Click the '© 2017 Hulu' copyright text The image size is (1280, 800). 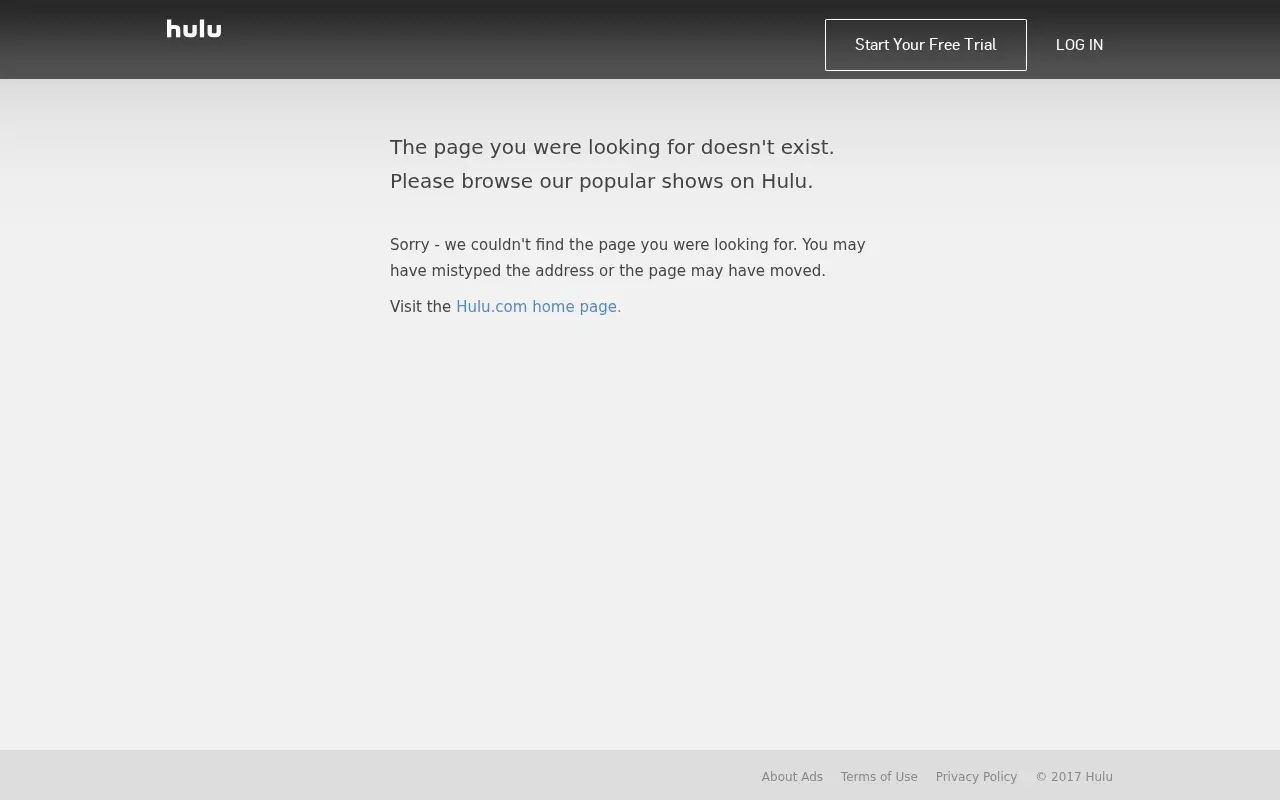[x=1074, y=777]
